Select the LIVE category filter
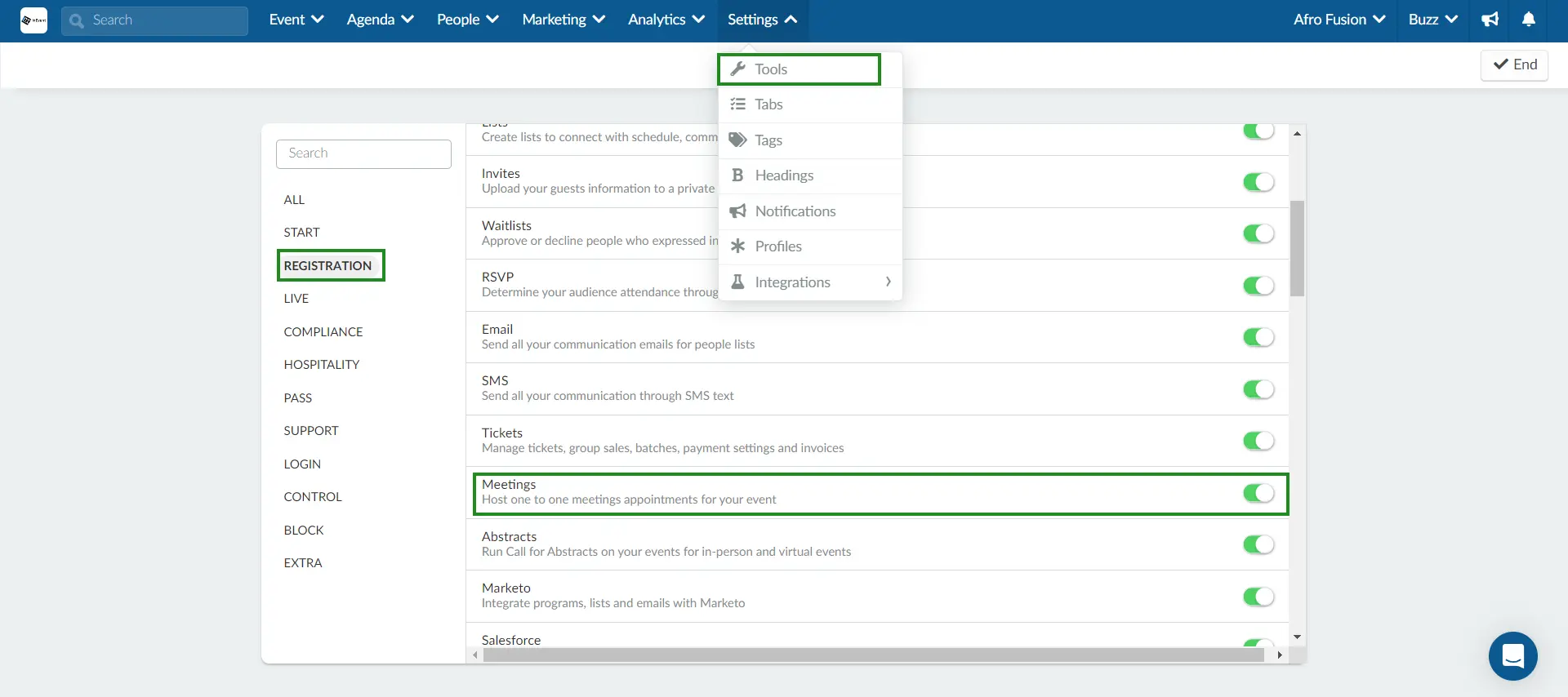Screen dimensions: 1568x697 coord(296,299)
